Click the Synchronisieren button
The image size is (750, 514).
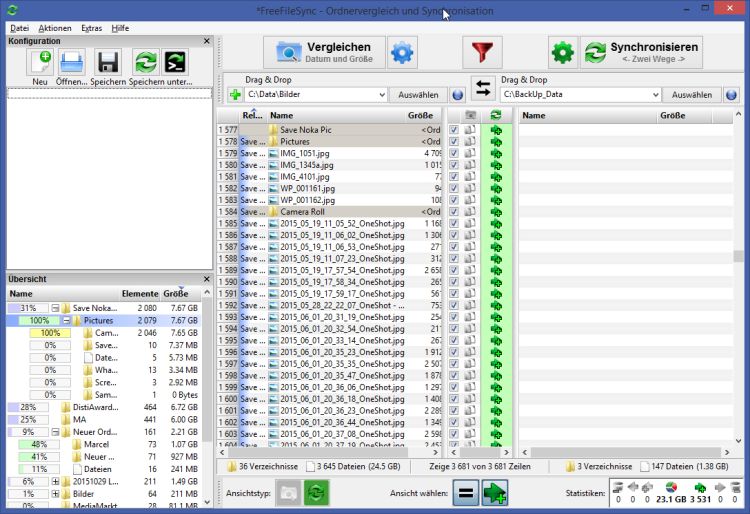coord(642,52)
